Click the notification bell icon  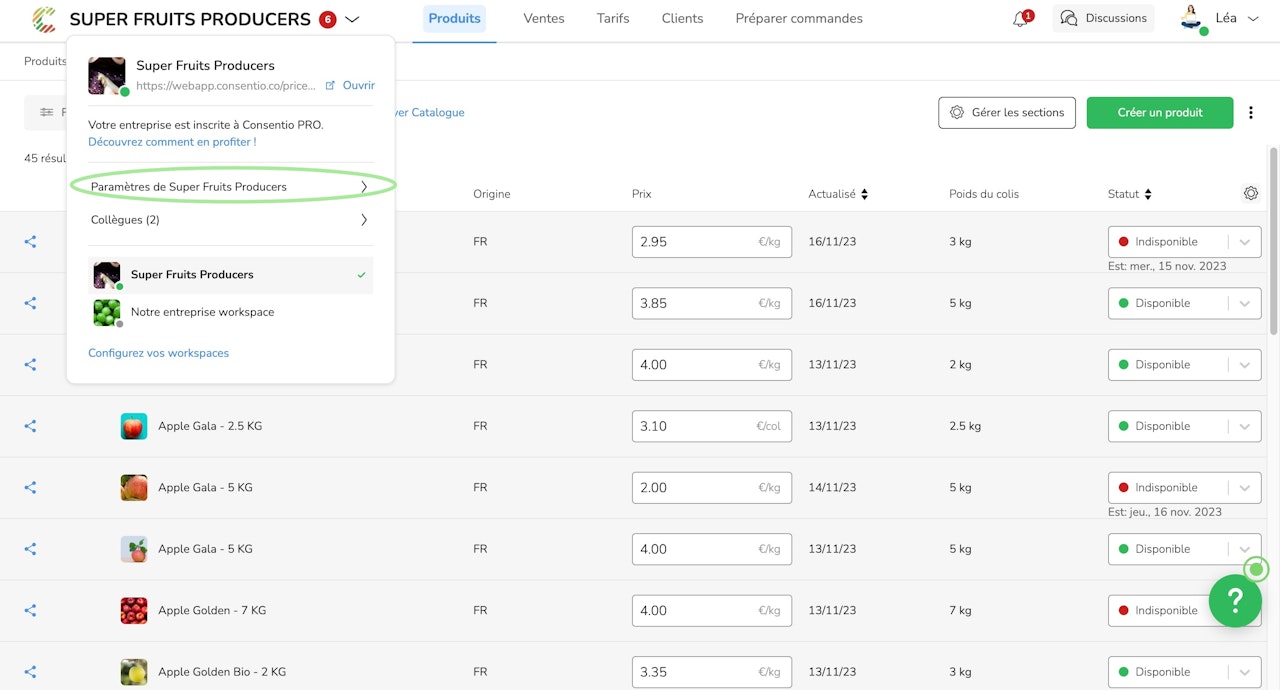click(x=1020, y=19)
